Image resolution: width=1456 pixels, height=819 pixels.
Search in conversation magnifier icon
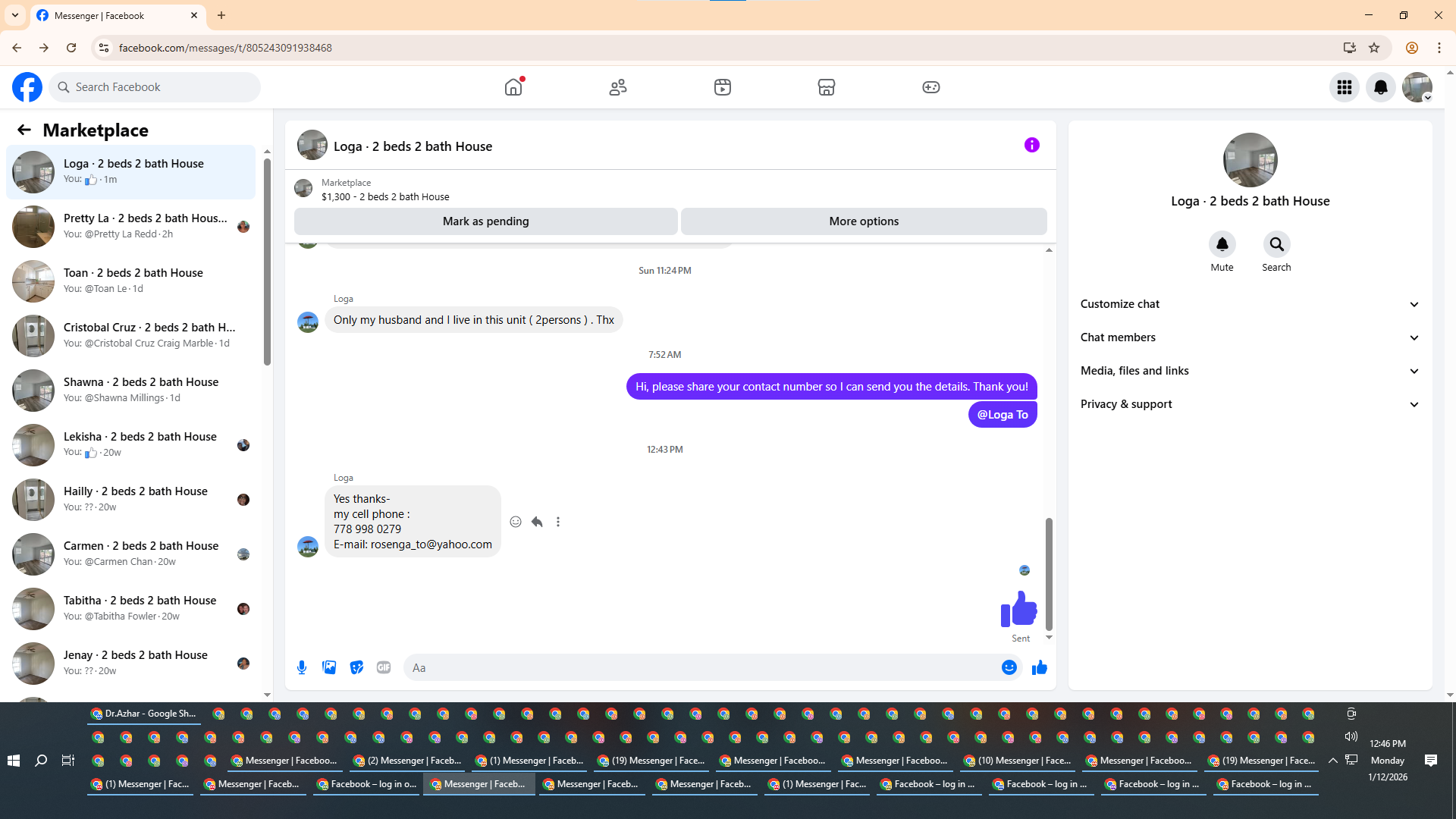pyautogui.click(x=1276, y=244)
